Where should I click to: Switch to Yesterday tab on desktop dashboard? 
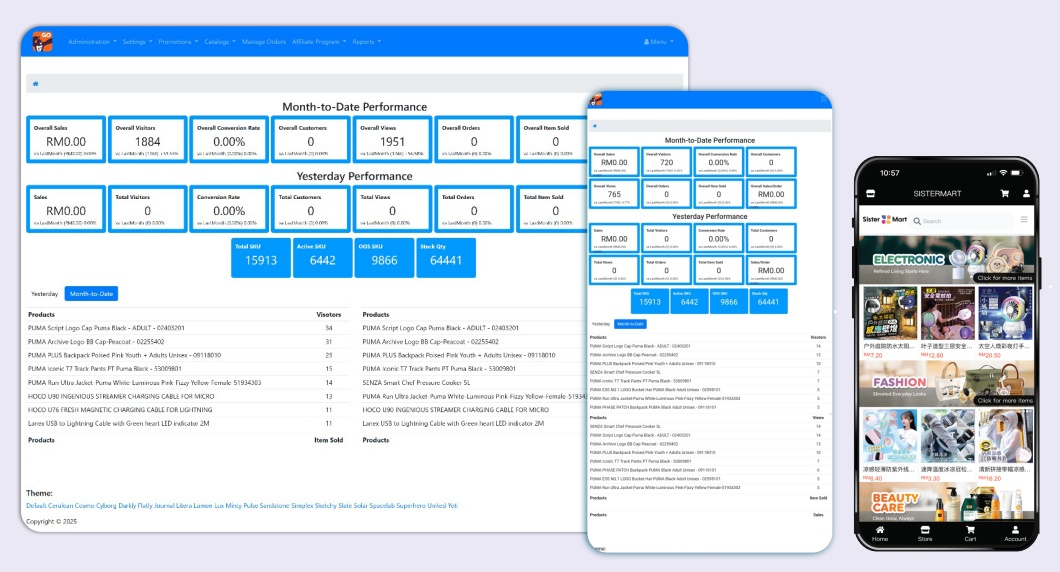[45, 294]
